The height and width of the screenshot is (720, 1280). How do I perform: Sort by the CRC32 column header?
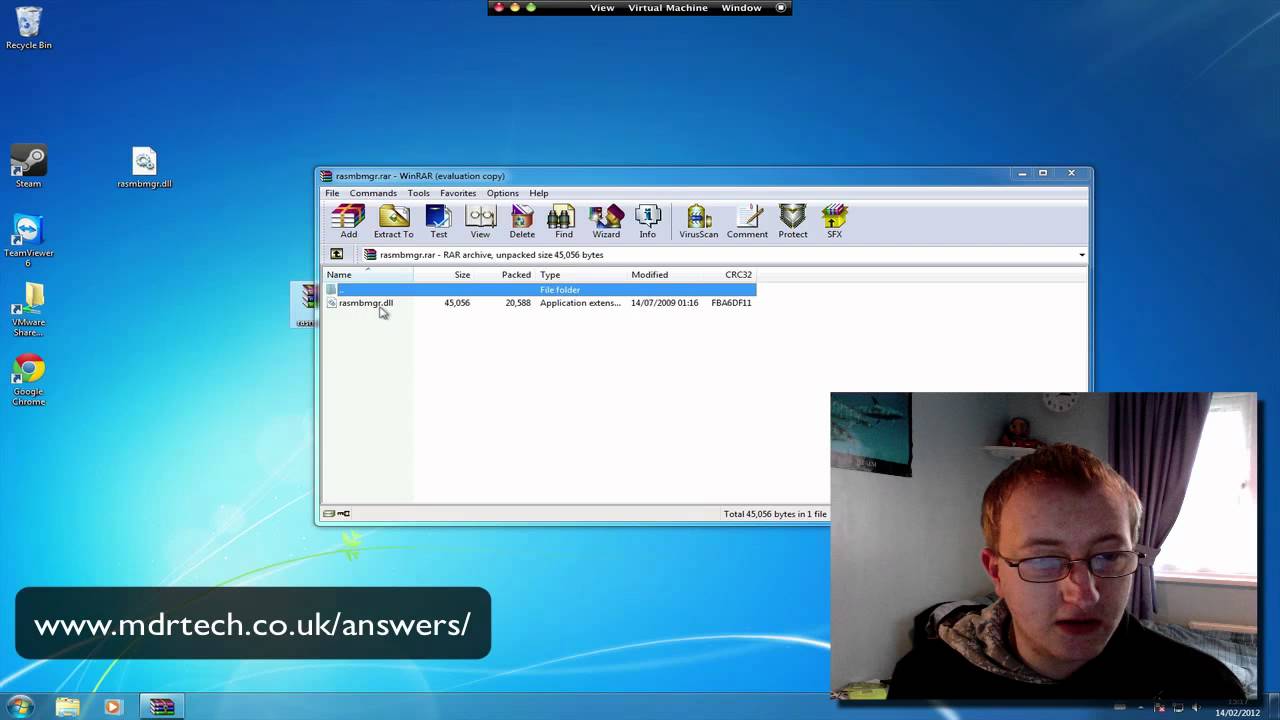(x=731, y=275)
